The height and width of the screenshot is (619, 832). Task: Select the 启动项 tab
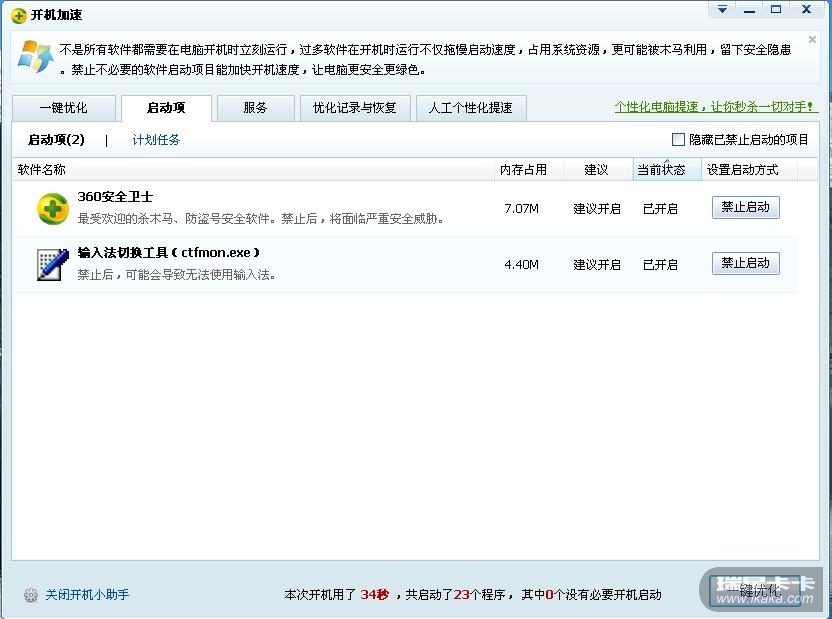point(166,108)
